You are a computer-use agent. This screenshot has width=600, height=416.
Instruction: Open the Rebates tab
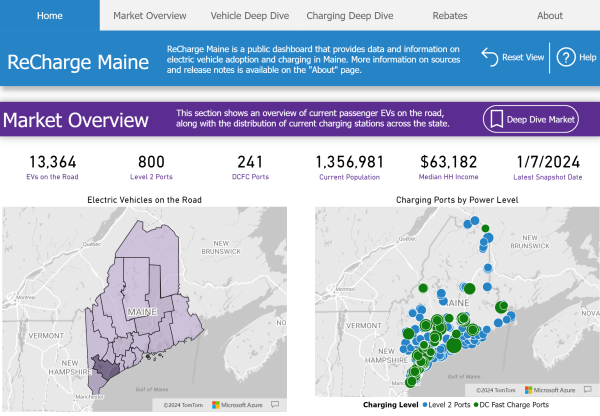[450, 15]
